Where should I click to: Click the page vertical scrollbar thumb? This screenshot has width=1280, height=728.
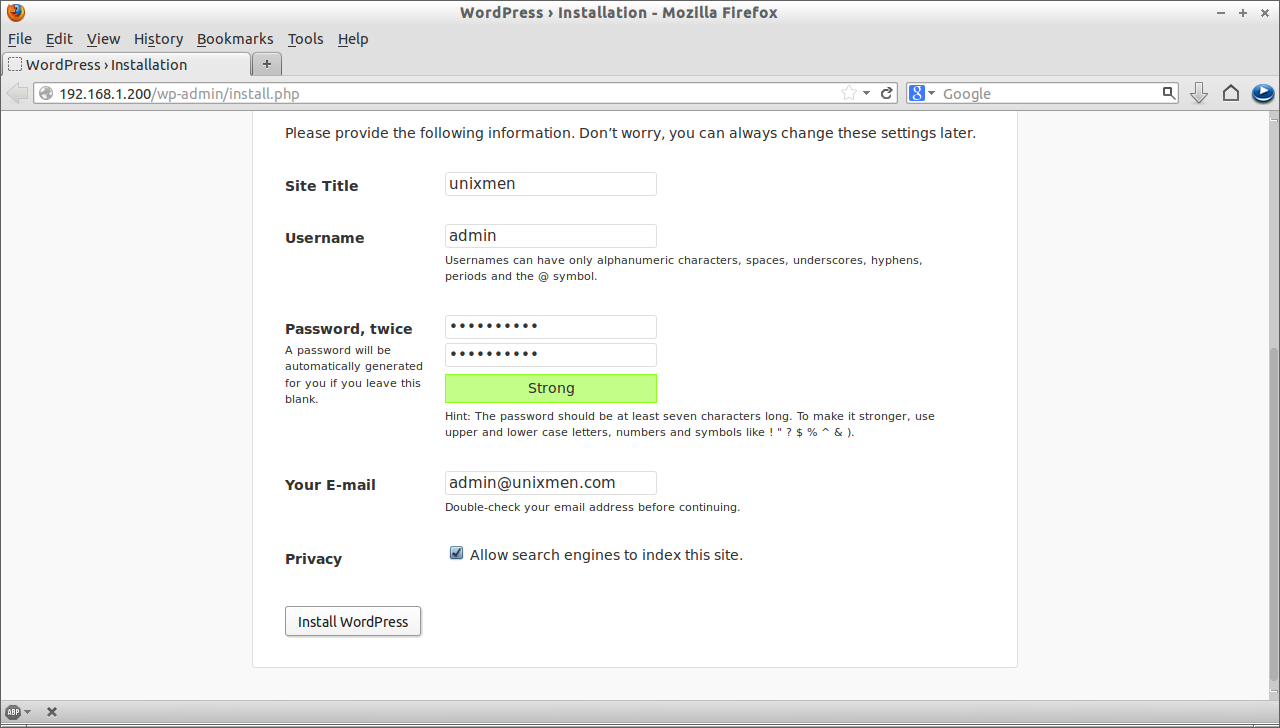1273,515
